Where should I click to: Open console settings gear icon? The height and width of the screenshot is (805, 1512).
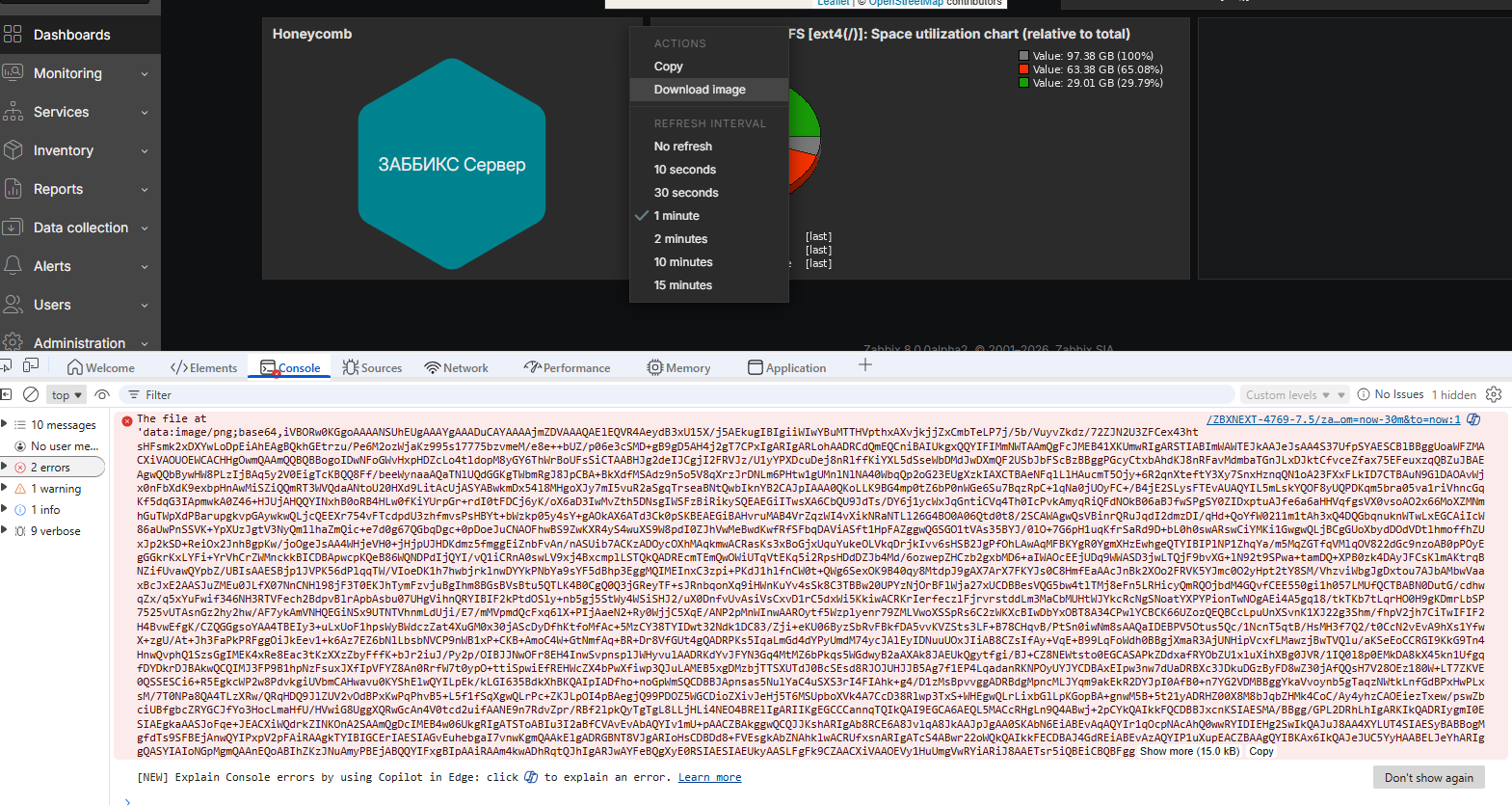point(1494,394)
